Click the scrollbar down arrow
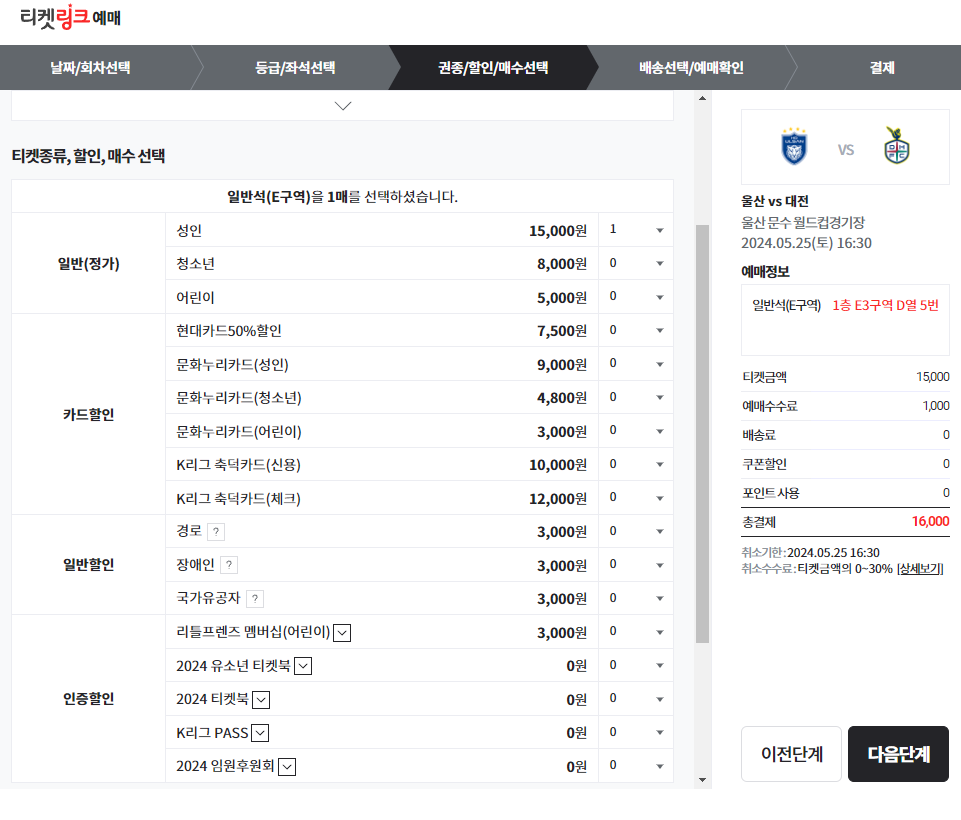The width and height of the screenshot is (961, 820). 702,780
